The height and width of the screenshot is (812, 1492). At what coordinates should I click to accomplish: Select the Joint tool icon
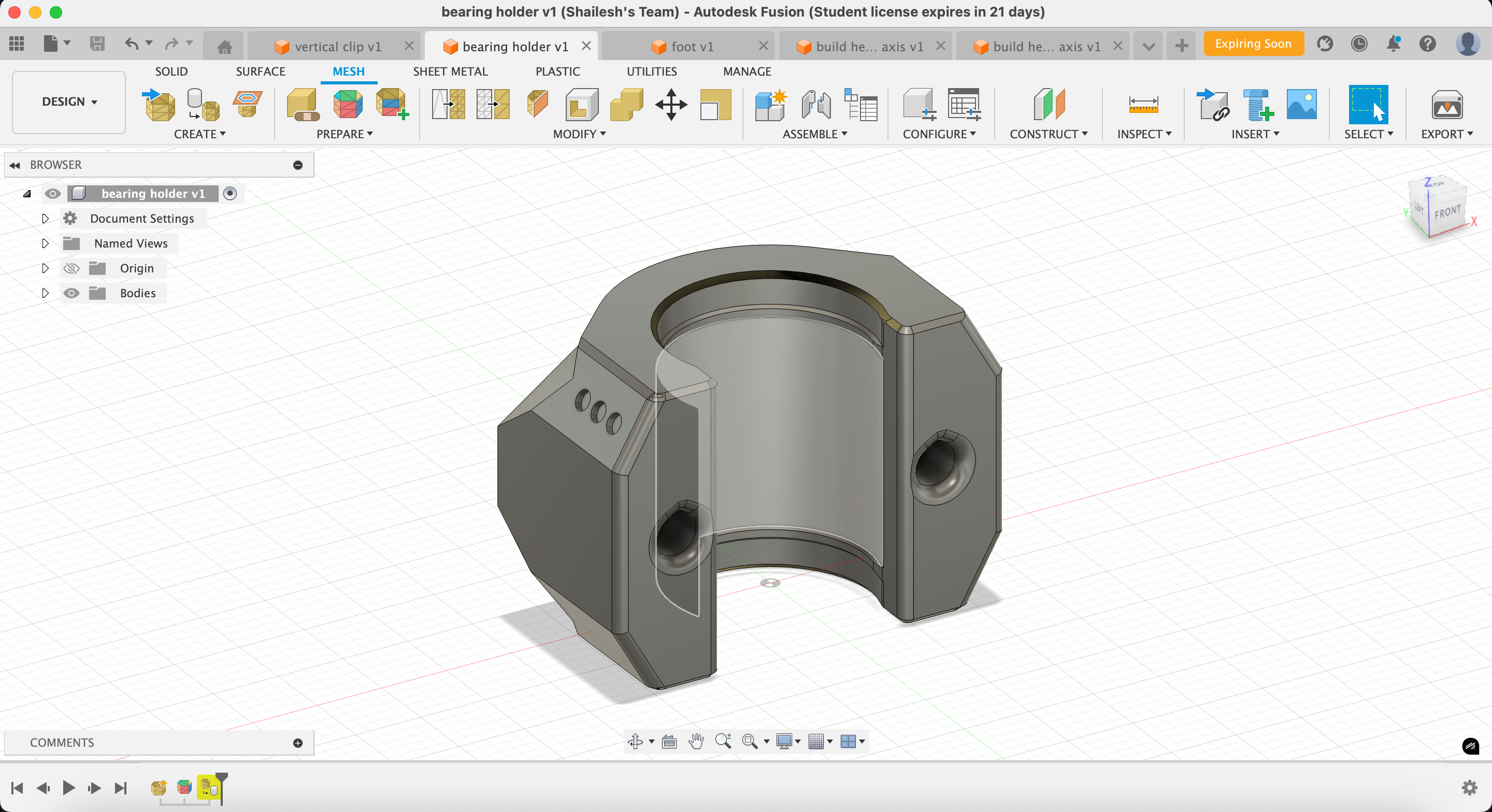[816, 105]
